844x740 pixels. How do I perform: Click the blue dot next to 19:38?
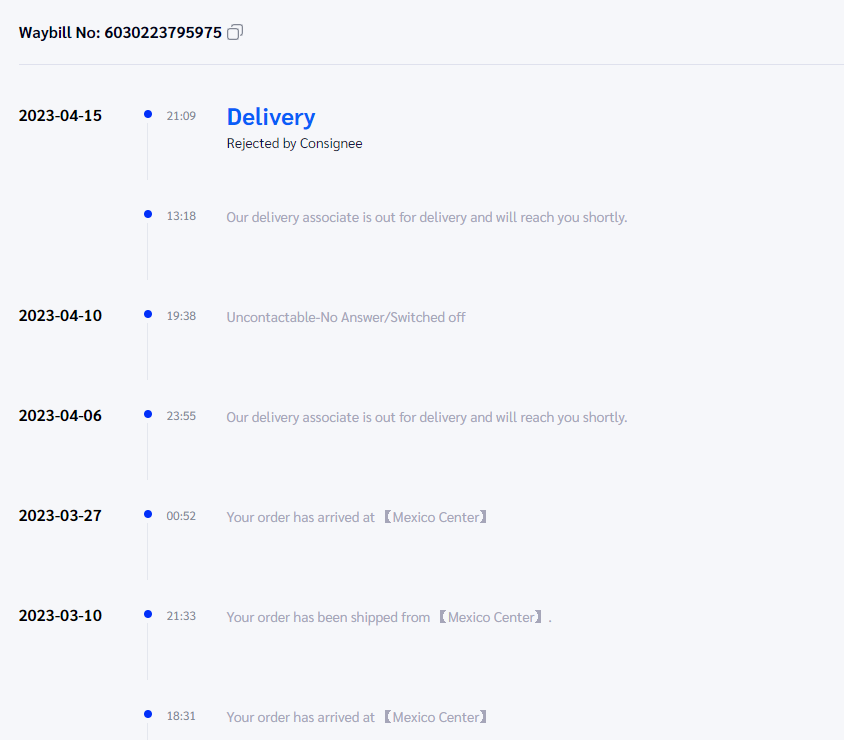(148, 314)
